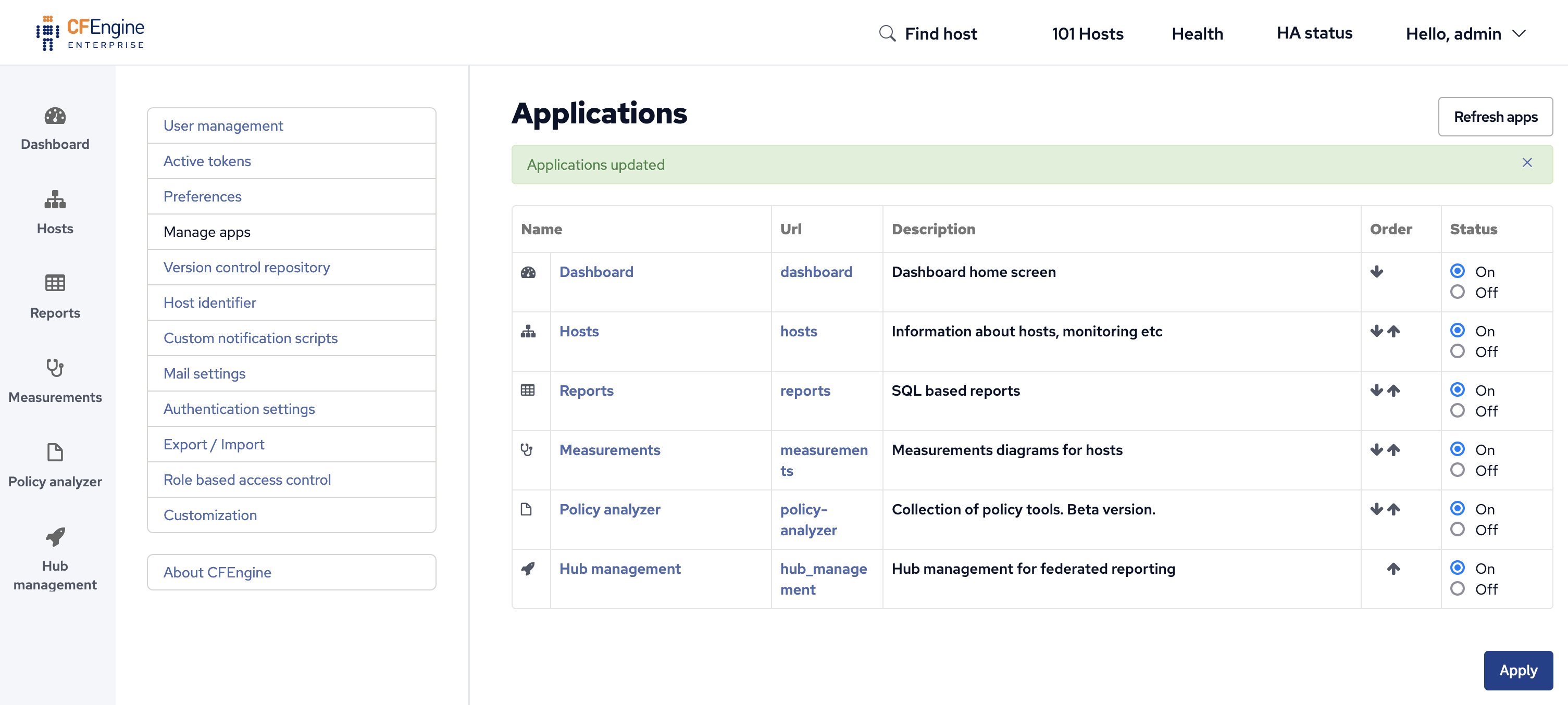Click the Reports sidebar icon
1568x705 pixels.
(x=54, y=282)
